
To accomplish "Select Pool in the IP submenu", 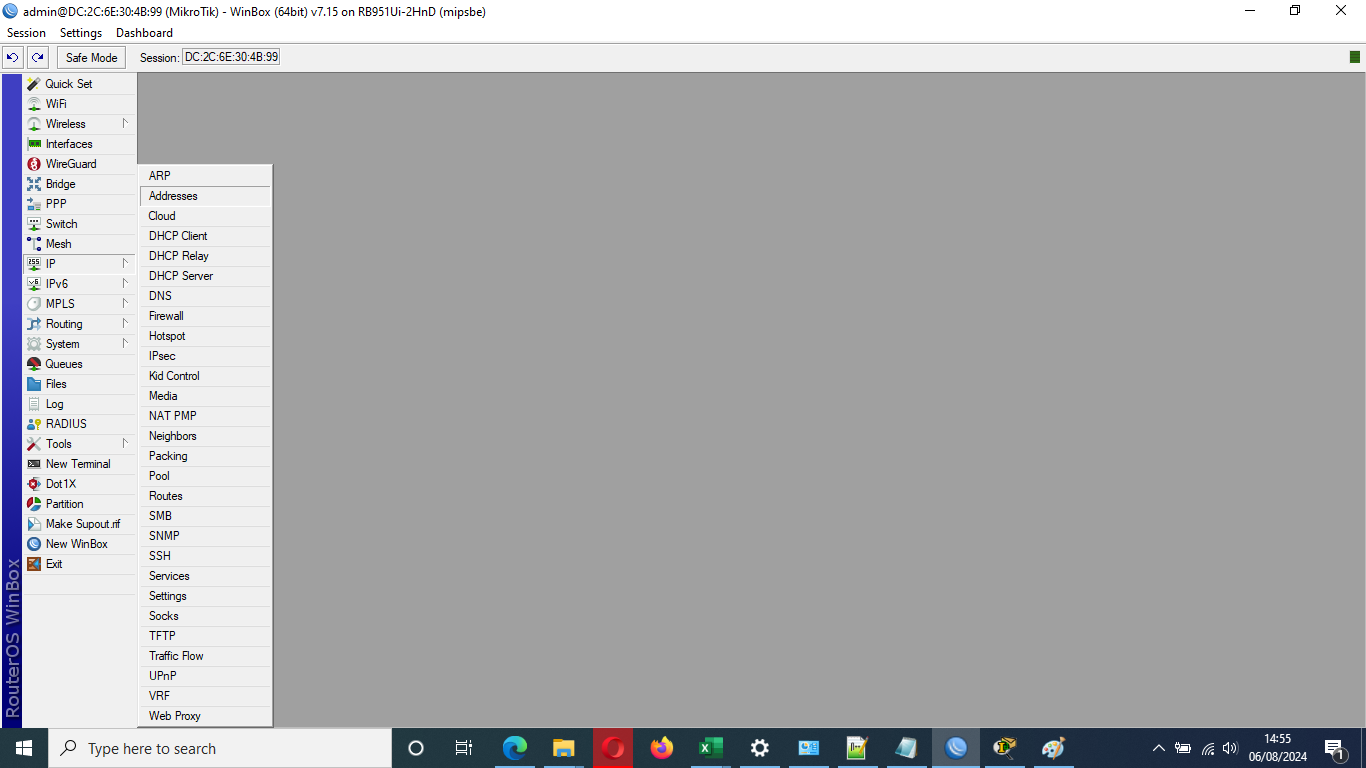I will pyautogui.click(x=205, y=476).
